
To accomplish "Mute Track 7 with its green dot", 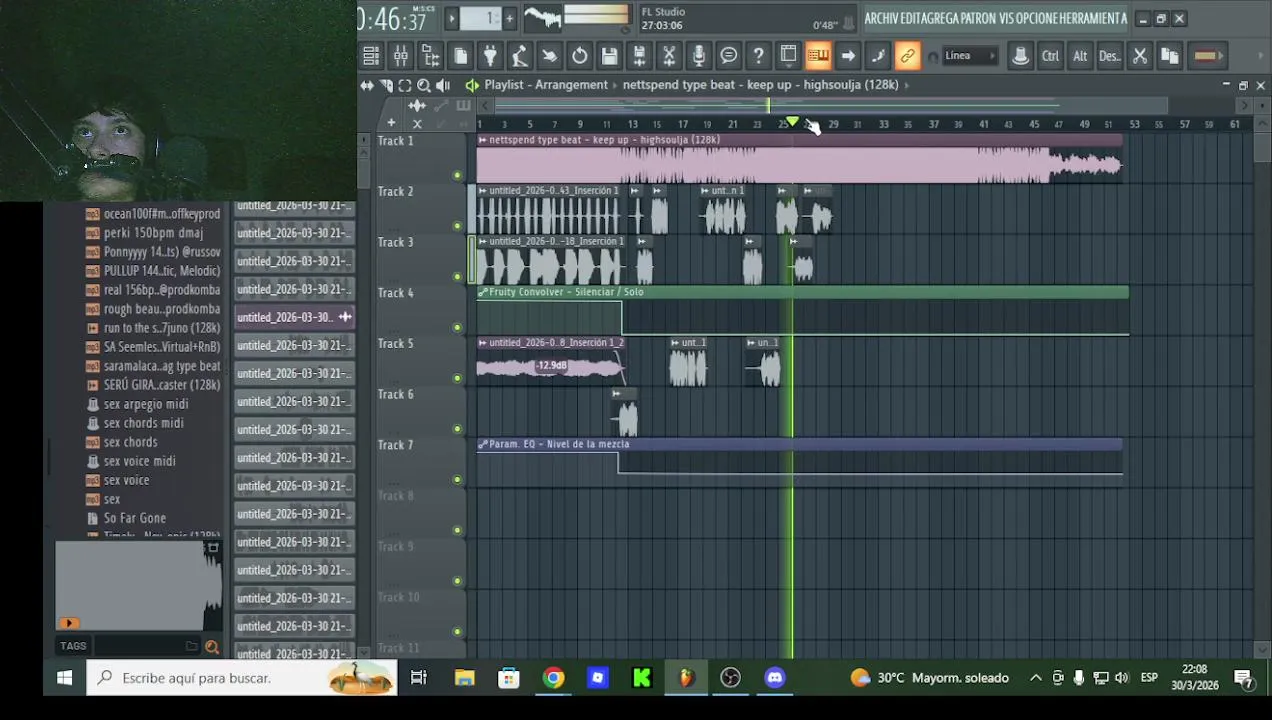I will pyautogui.click(x=457, y=480).
